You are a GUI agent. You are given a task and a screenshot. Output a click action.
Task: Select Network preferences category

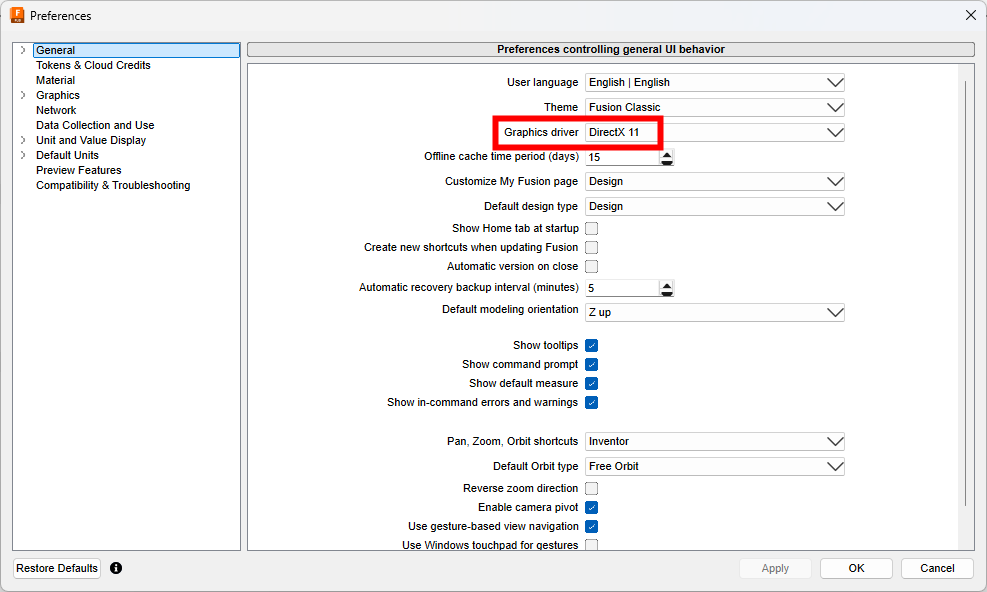56,110
